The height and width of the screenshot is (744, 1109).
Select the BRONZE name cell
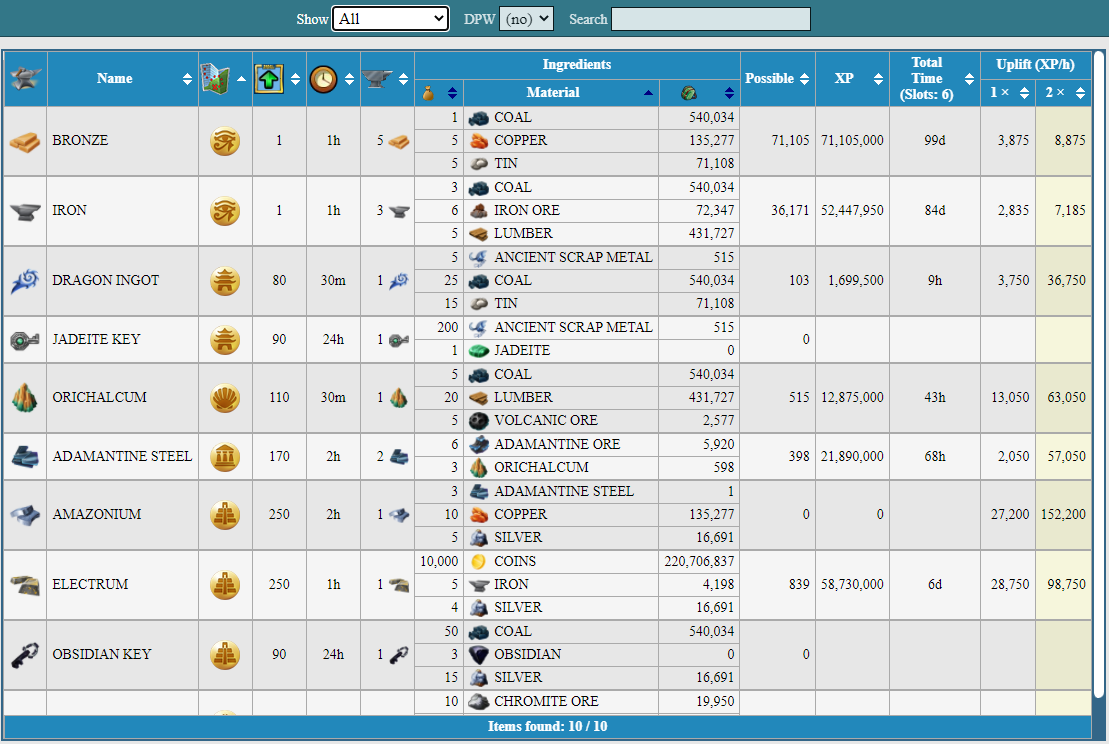tap(122, 141)
